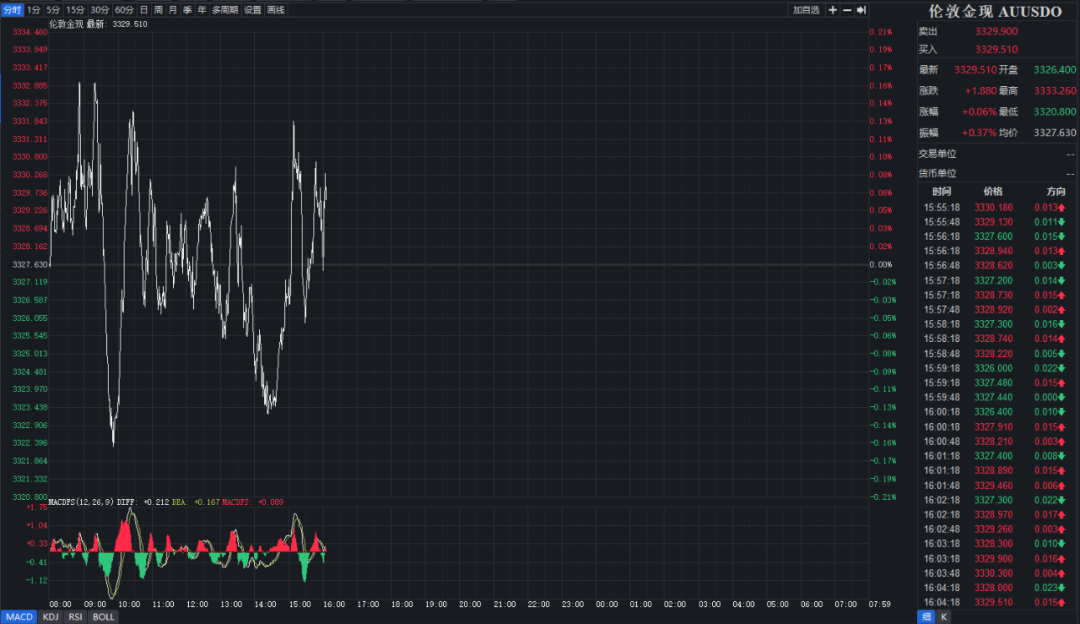Show the 日 daily chart
The width and height of the screenshot is (1080, 624).
coord(144,10)
